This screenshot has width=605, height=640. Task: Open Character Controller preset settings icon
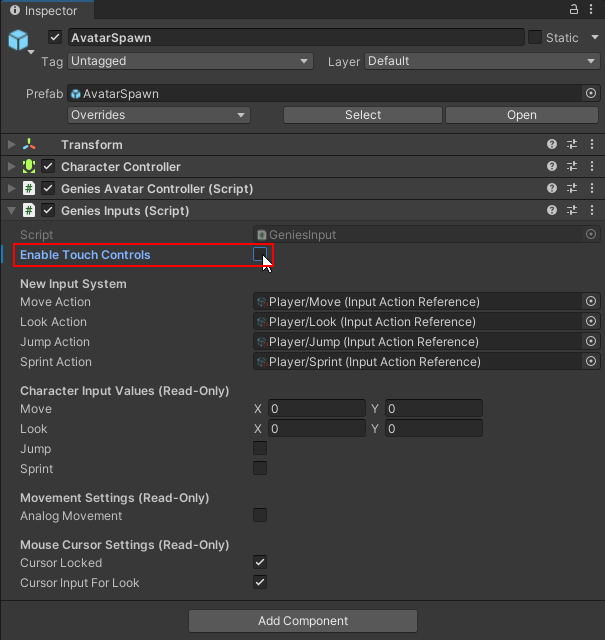click(572, 167)
